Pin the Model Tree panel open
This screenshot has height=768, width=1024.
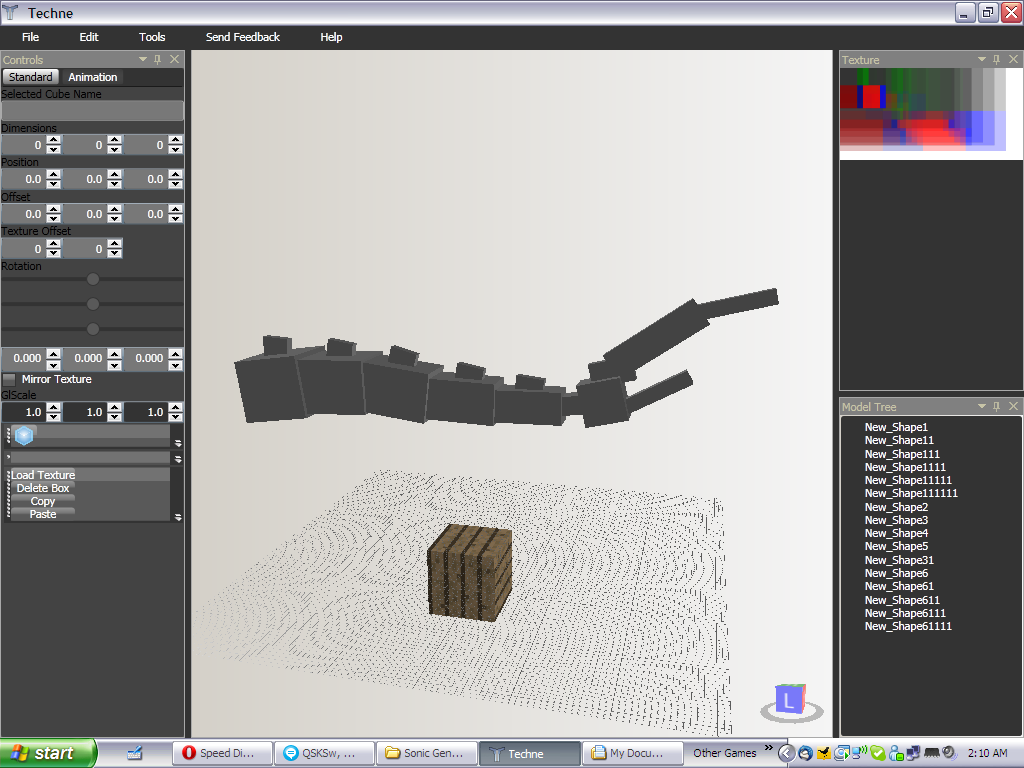995,406
